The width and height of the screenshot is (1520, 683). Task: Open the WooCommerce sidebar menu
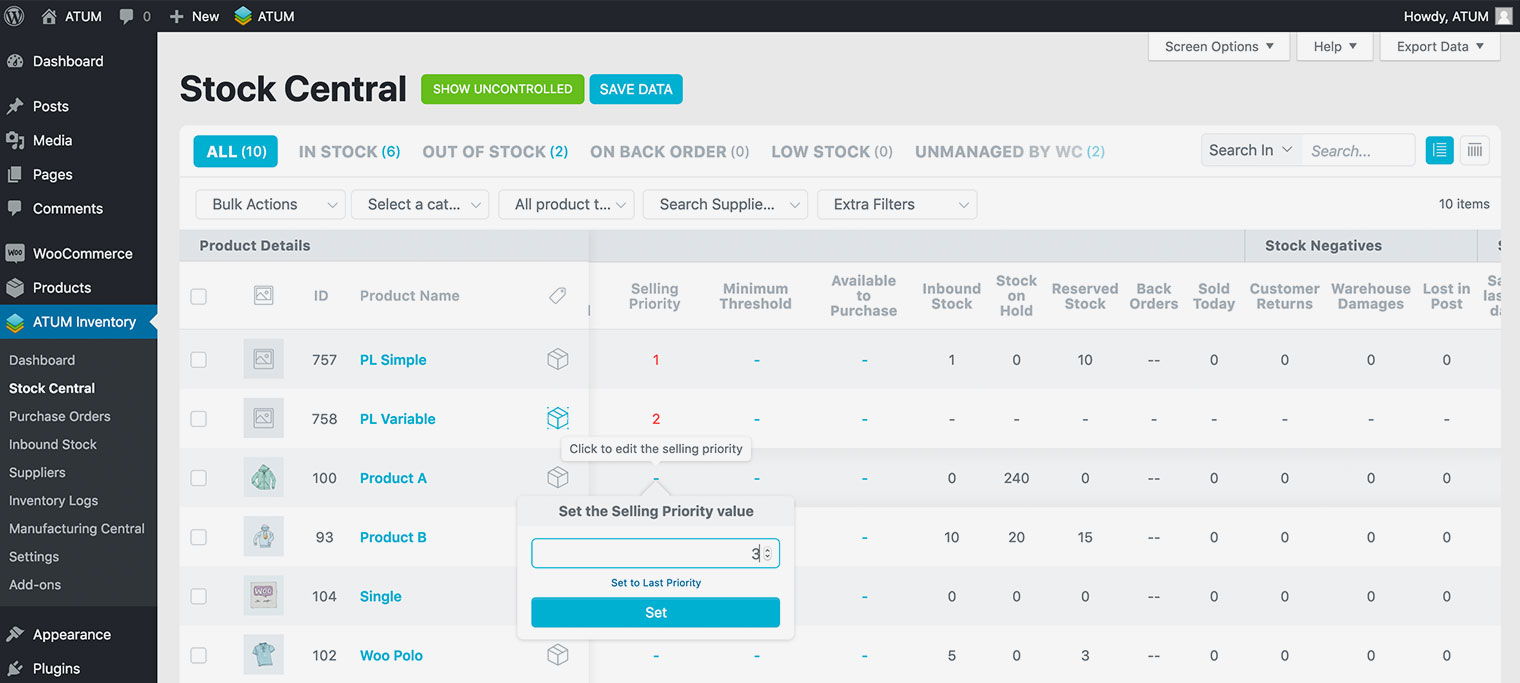coord(78,253)
